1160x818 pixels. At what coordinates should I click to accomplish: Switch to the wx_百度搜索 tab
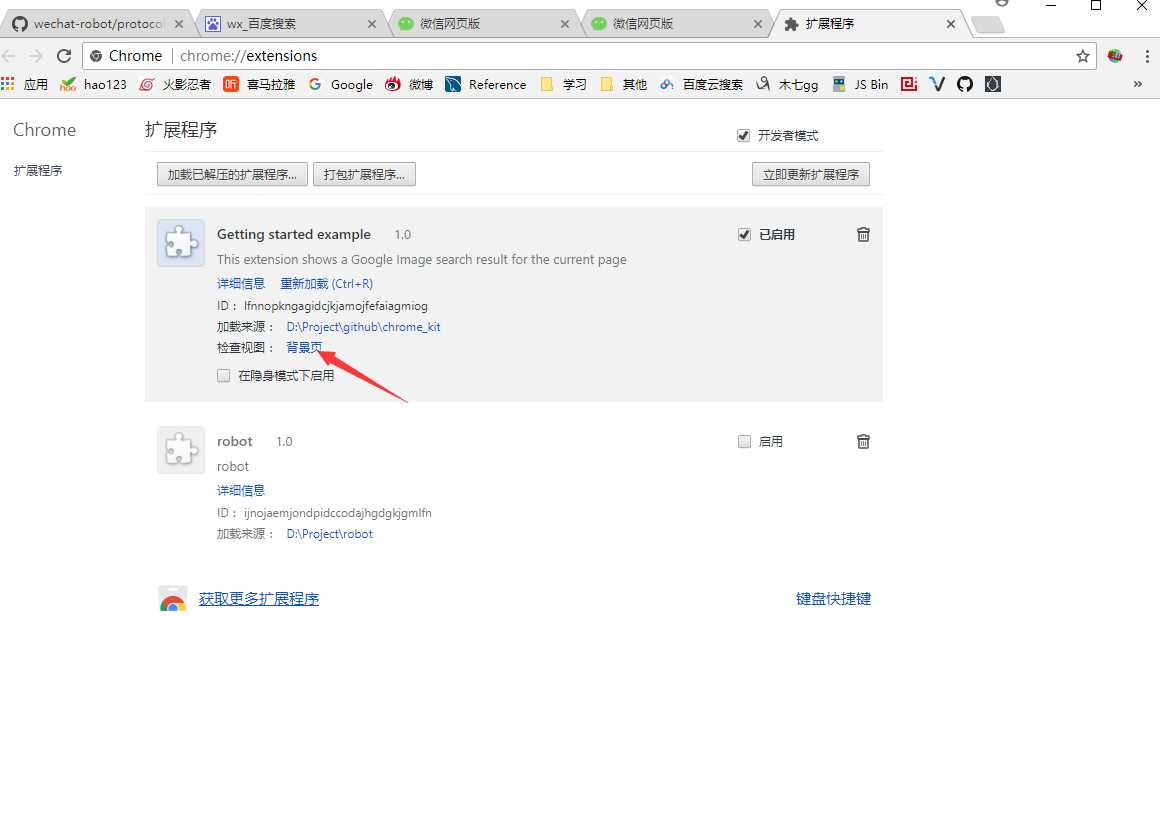tap(290, 24)
